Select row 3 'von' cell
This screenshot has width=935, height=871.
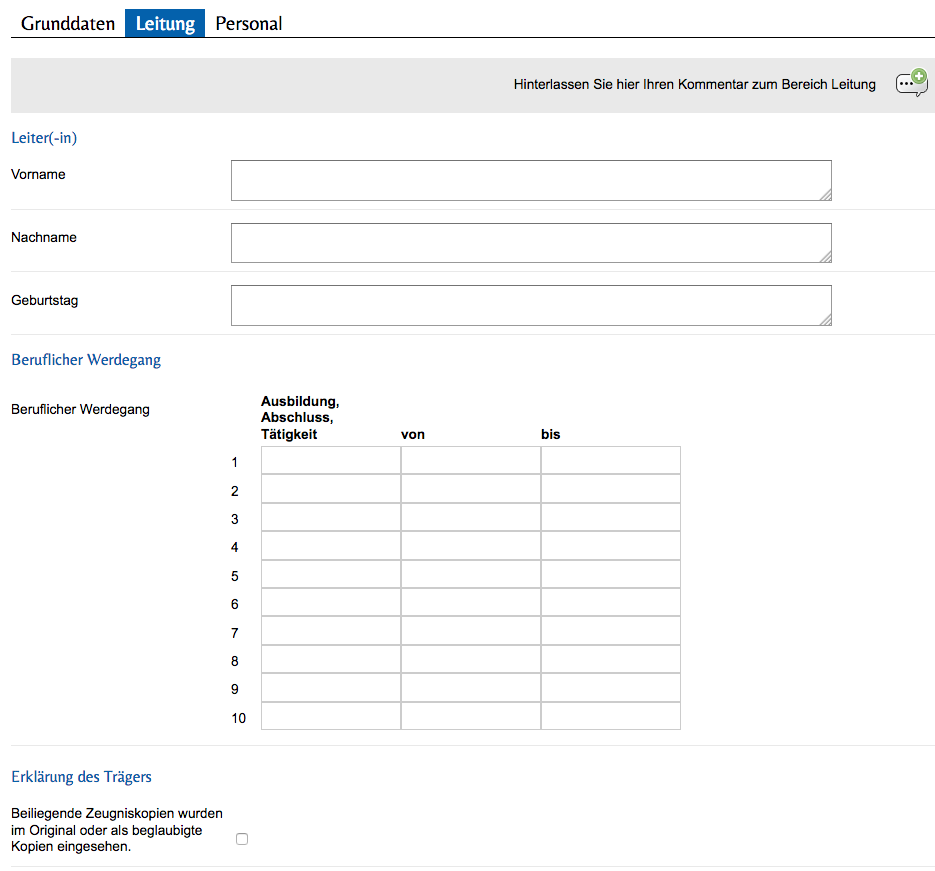click(471, 517)
